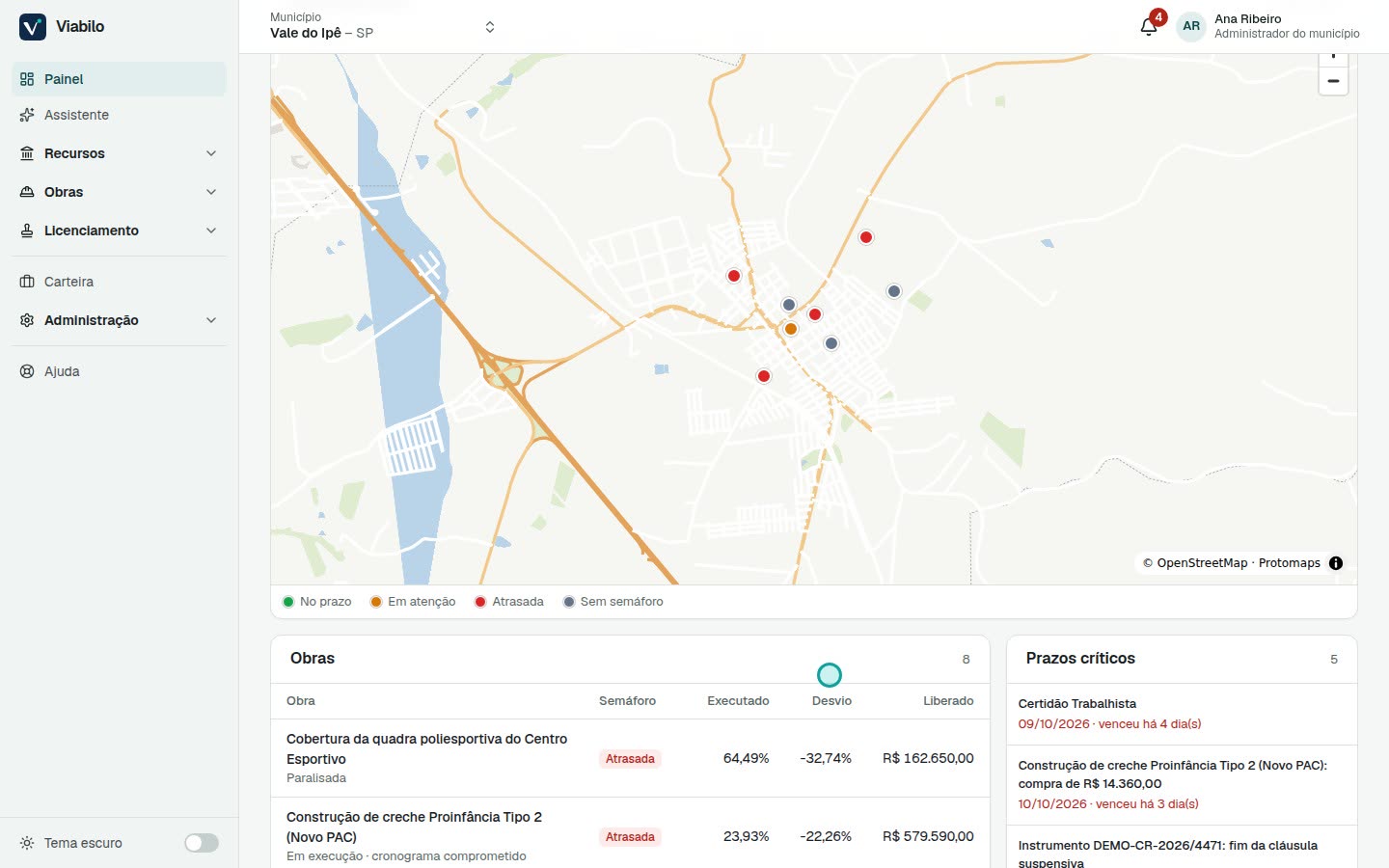The image size is (1389, 868).
Task: Click the Carteira briefcase icon
Action: (x=27, y=282)
